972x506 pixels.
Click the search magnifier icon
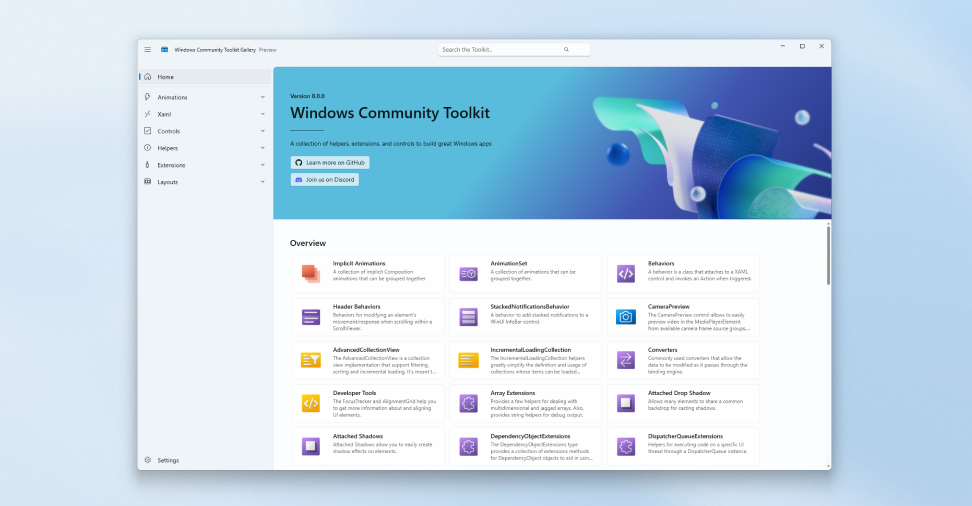pos(566,50)
